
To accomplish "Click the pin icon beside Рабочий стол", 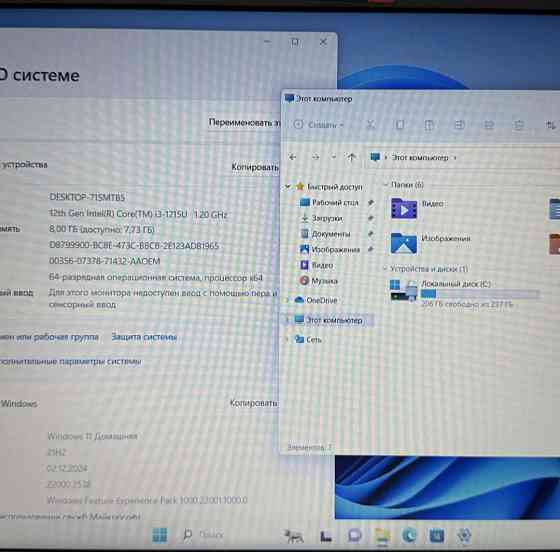I will tap(371, 202).
